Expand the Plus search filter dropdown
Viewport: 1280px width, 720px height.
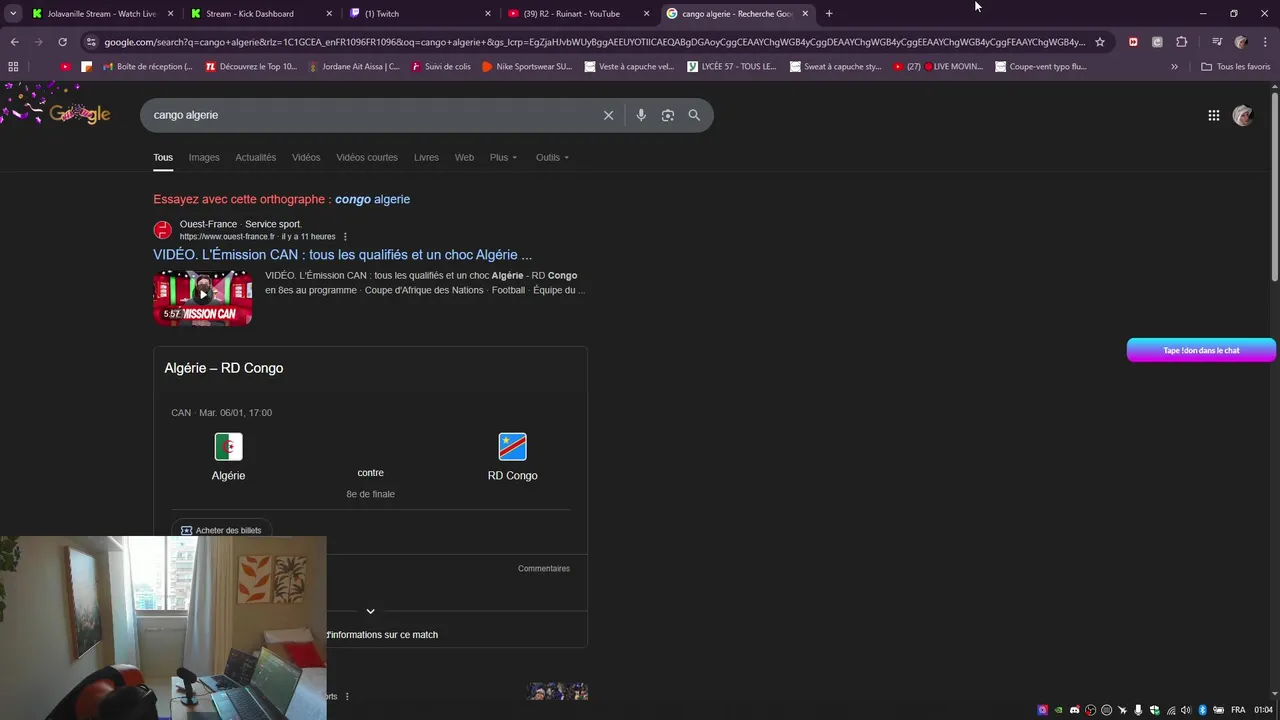503,157
